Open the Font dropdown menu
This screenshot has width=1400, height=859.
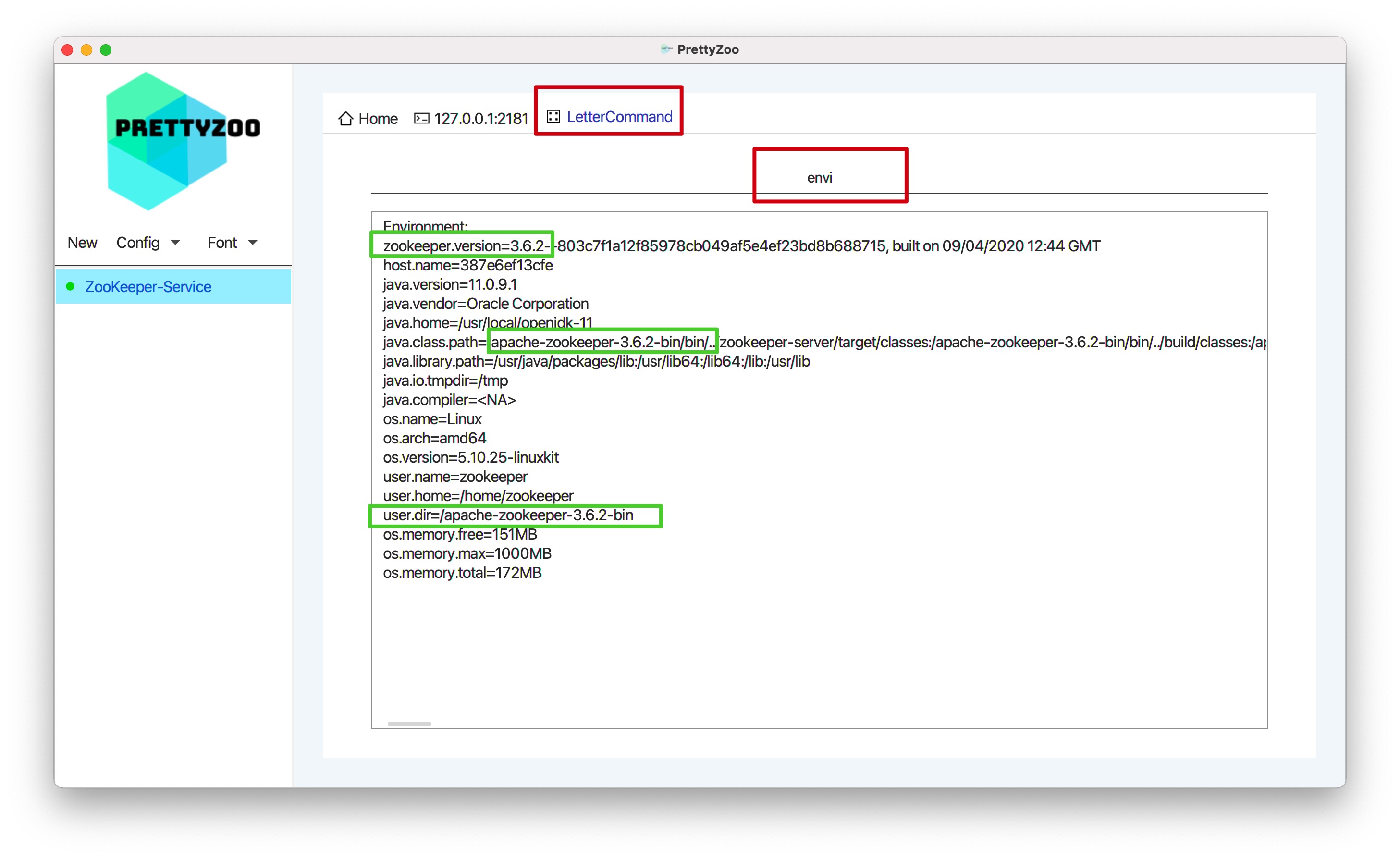(x=233, y=243)
